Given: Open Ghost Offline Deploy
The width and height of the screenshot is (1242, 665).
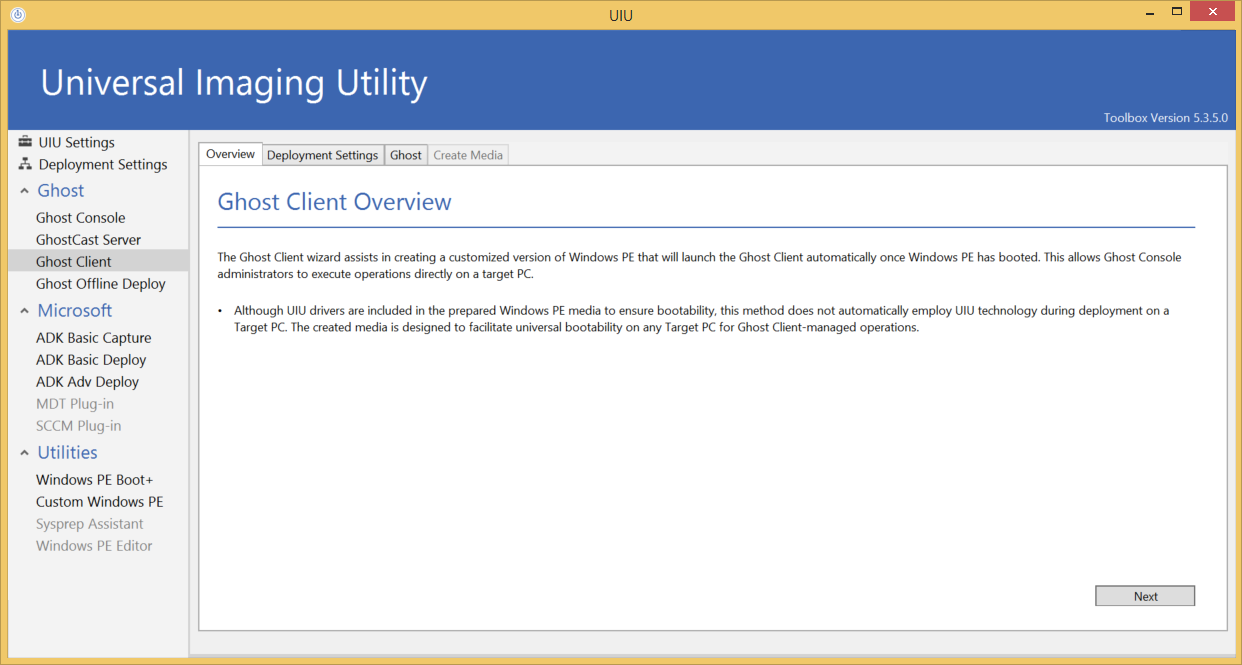Looking at the screenshot, I should (101, 283).
